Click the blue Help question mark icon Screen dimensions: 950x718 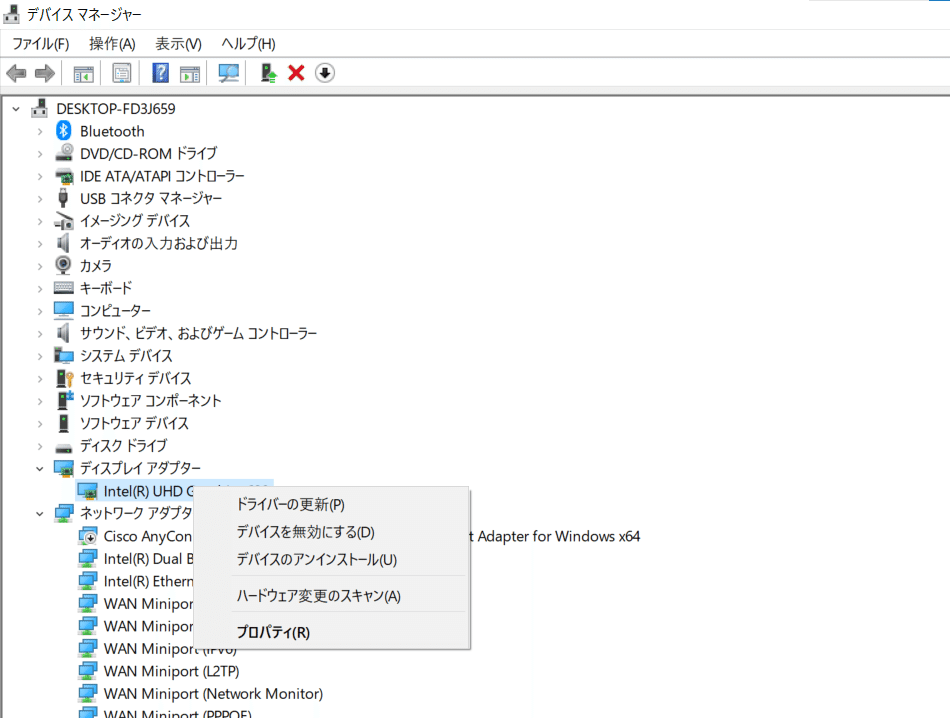tap(161, 73)
